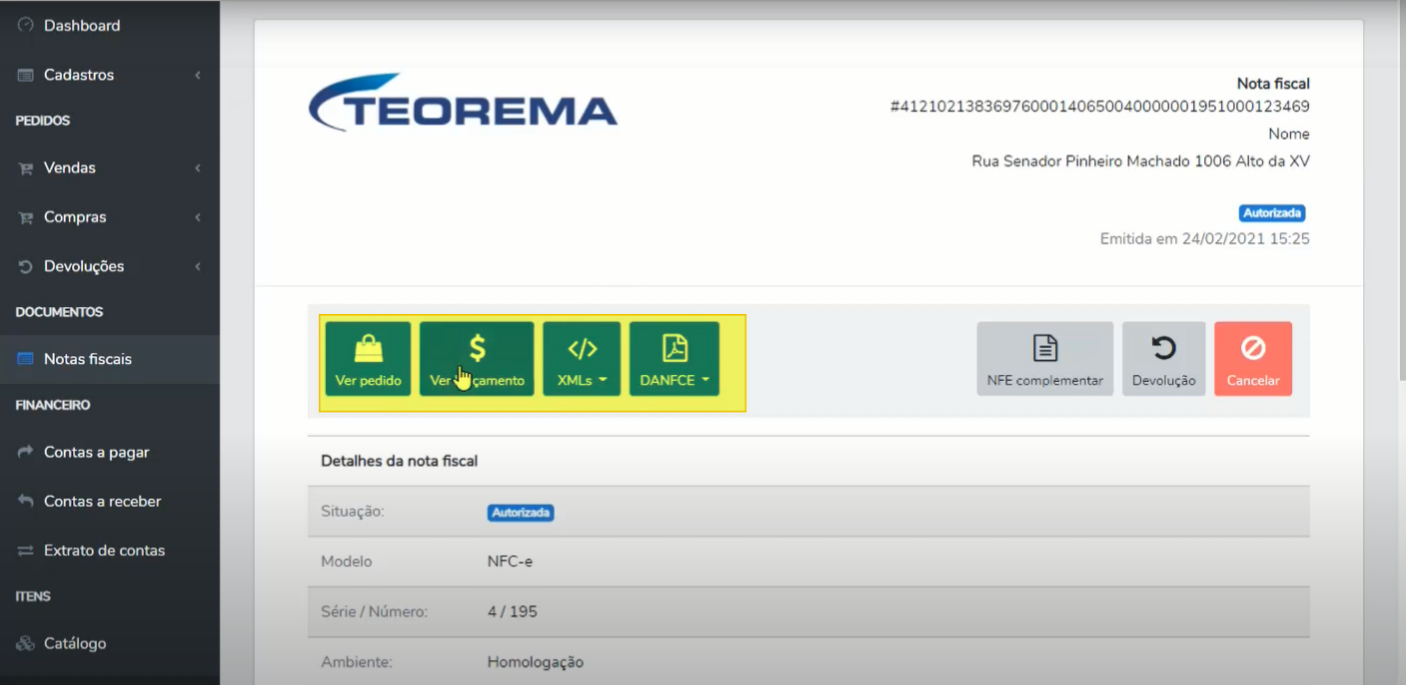Click the 'Série / Número:' label

tap(374, 611)
